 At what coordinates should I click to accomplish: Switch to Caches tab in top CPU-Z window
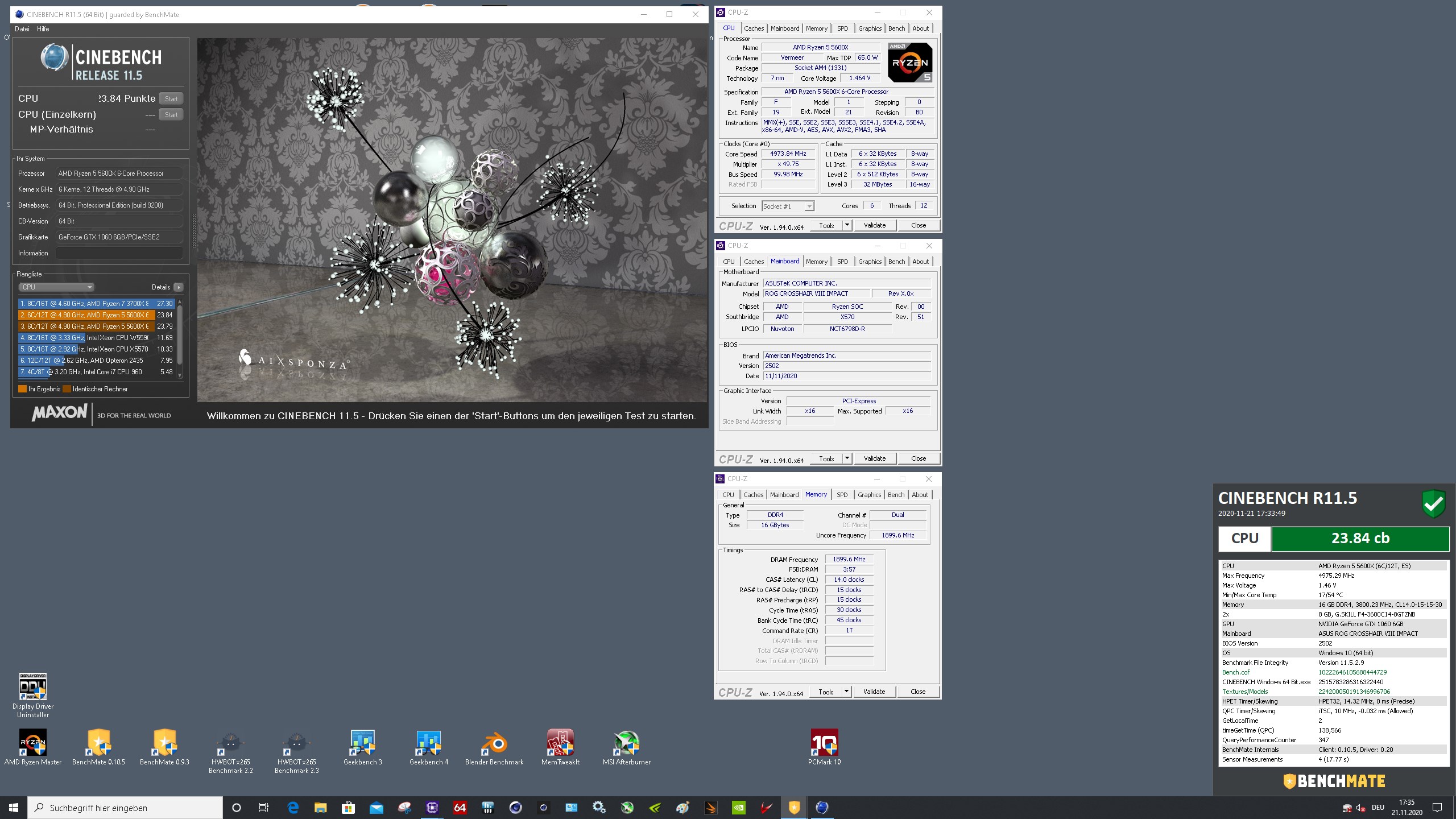(x=754, y=28)
